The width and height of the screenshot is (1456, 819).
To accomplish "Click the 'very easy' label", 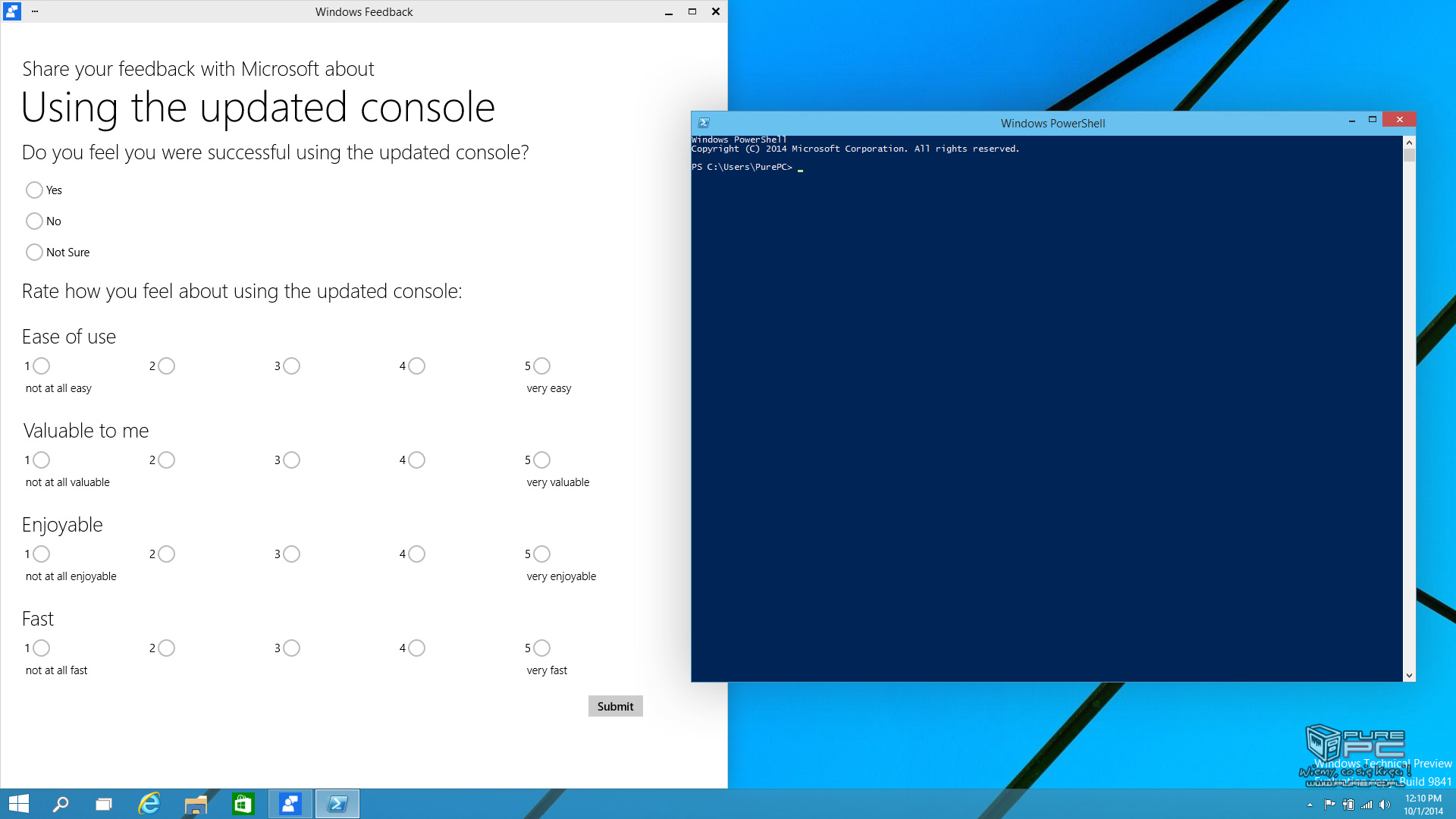I will click(549, 388).
